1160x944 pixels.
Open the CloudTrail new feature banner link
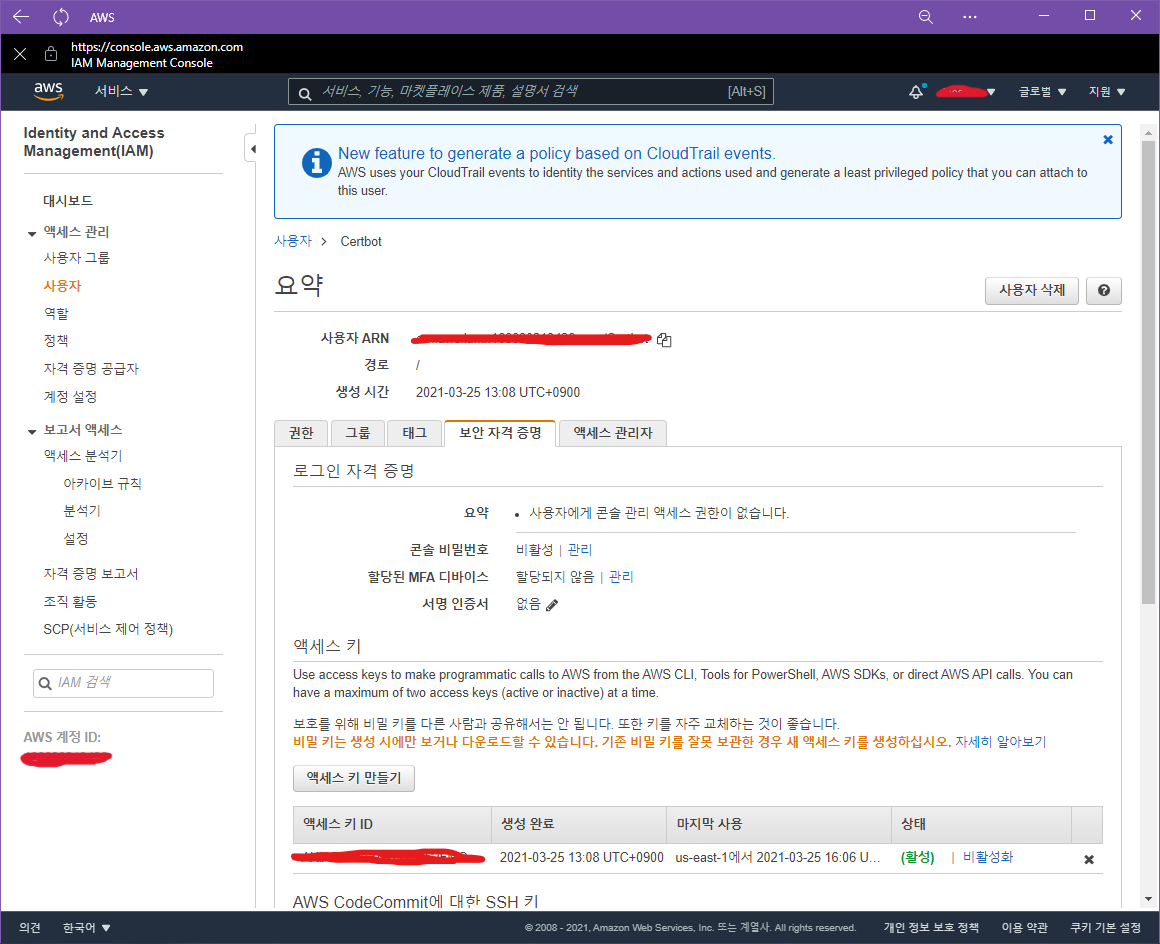(x=556, y=153)
